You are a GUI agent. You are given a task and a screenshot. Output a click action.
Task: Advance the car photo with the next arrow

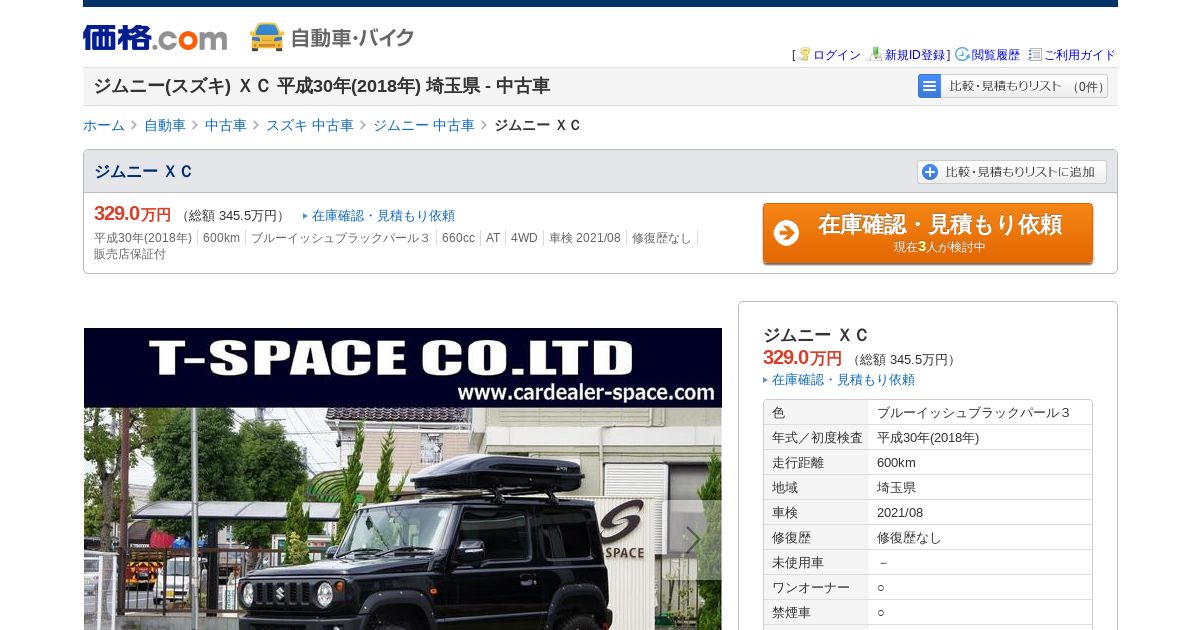[x=693, y=540]
